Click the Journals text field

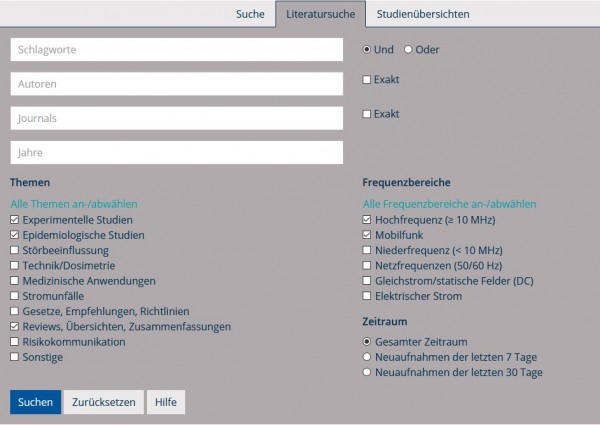coord(177,118)
